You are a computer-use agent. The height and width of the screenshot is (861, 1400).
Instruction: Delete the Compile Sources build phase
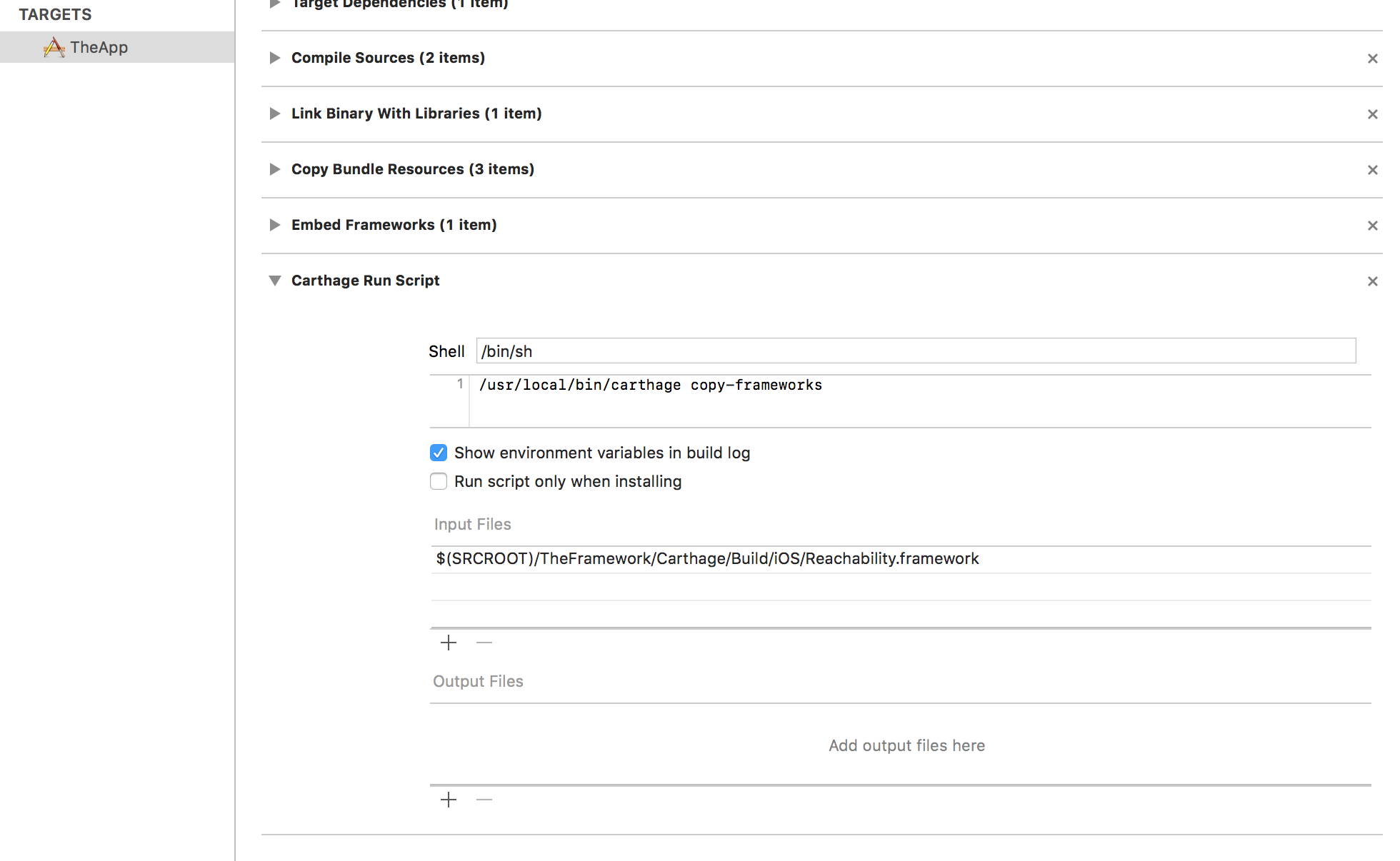(1372, 59)
